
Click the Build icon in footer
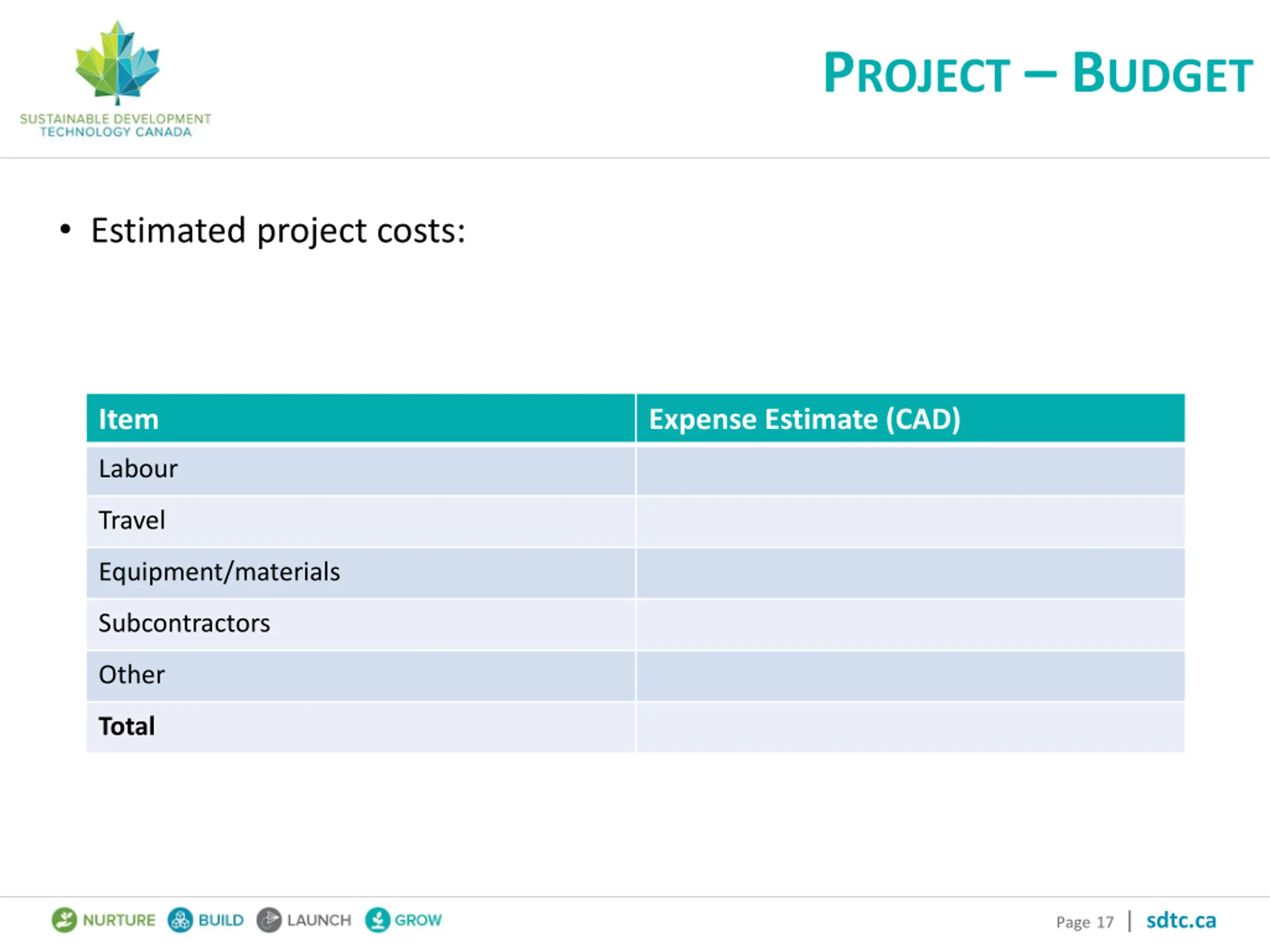point(180,920)
